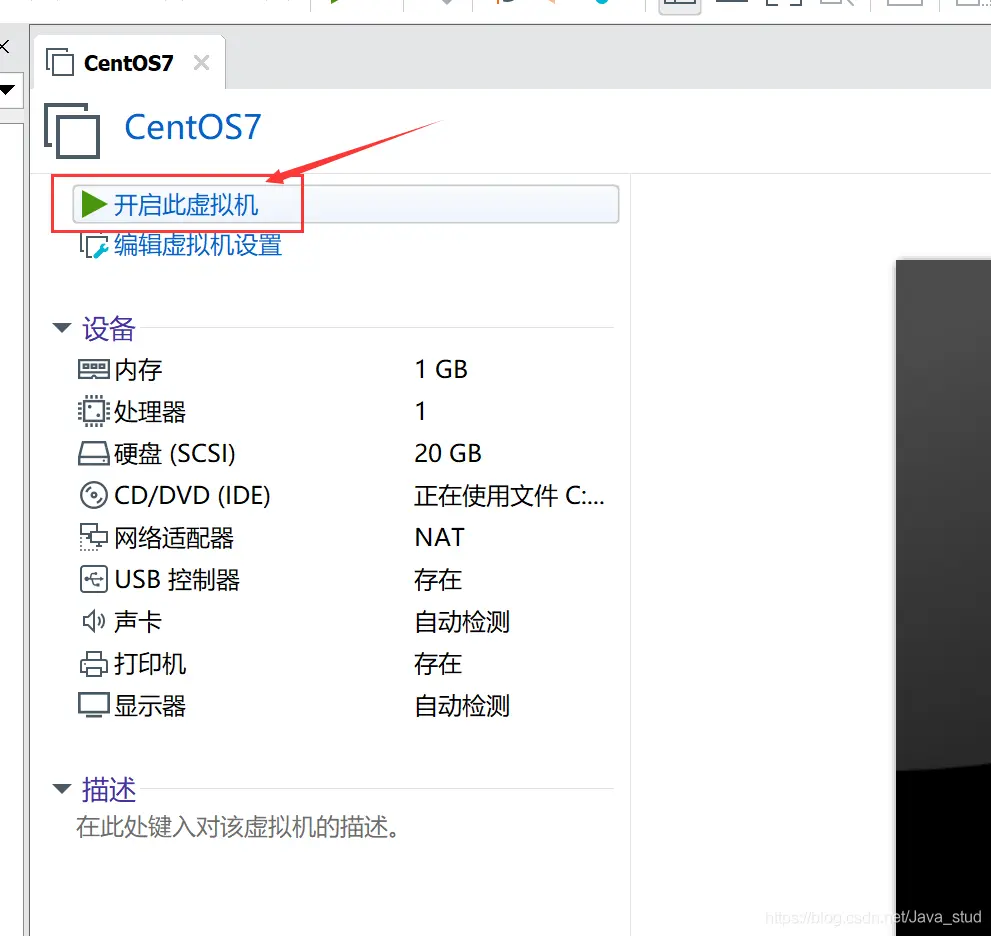Click the CD/DVD (IDE) disc icon

pyautogui.click(x=94, y=495)
